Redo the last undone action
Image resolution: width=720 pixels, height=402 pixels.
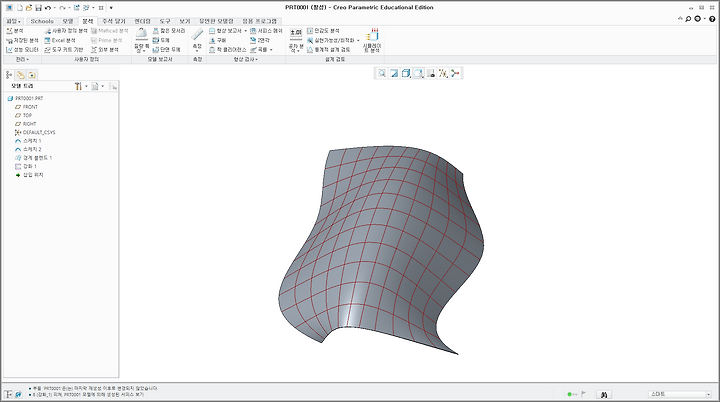coord(62,8)
